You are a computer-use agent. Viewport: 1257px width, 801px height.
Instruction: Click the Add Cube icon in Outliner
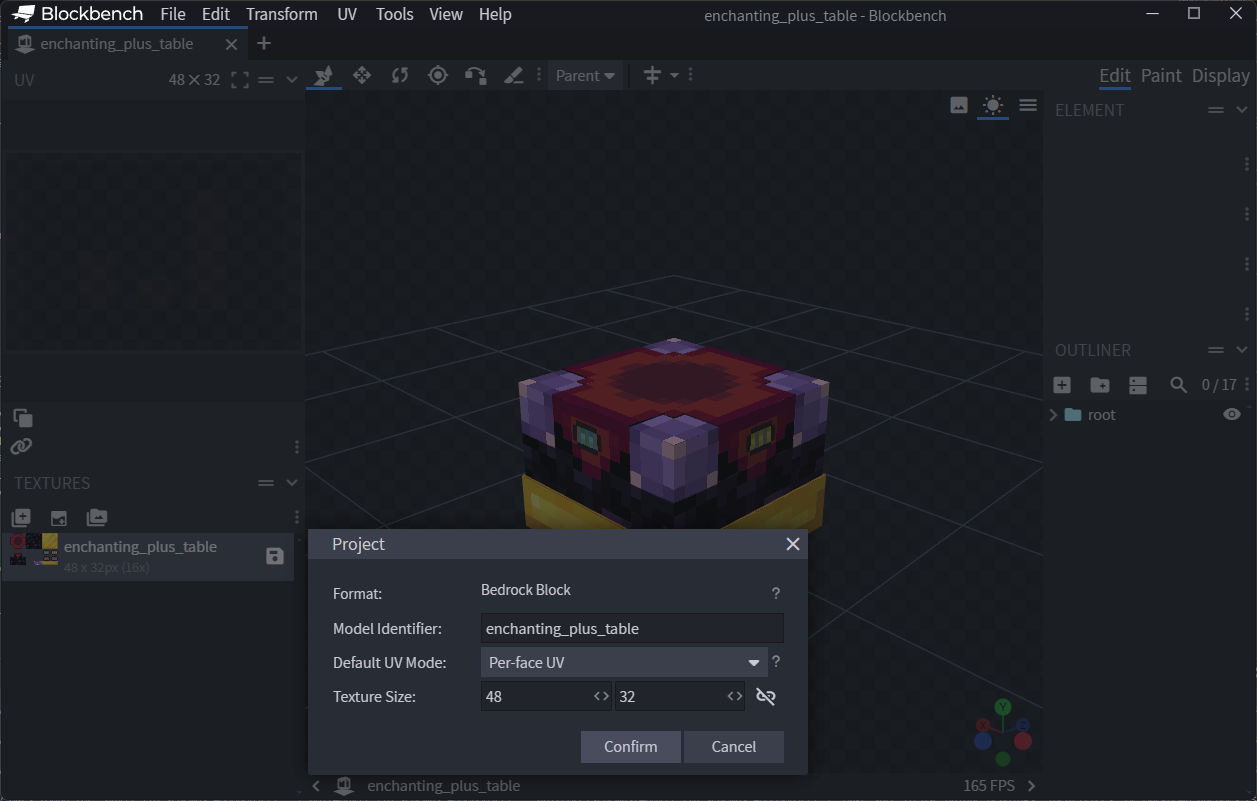(1062, 385)
